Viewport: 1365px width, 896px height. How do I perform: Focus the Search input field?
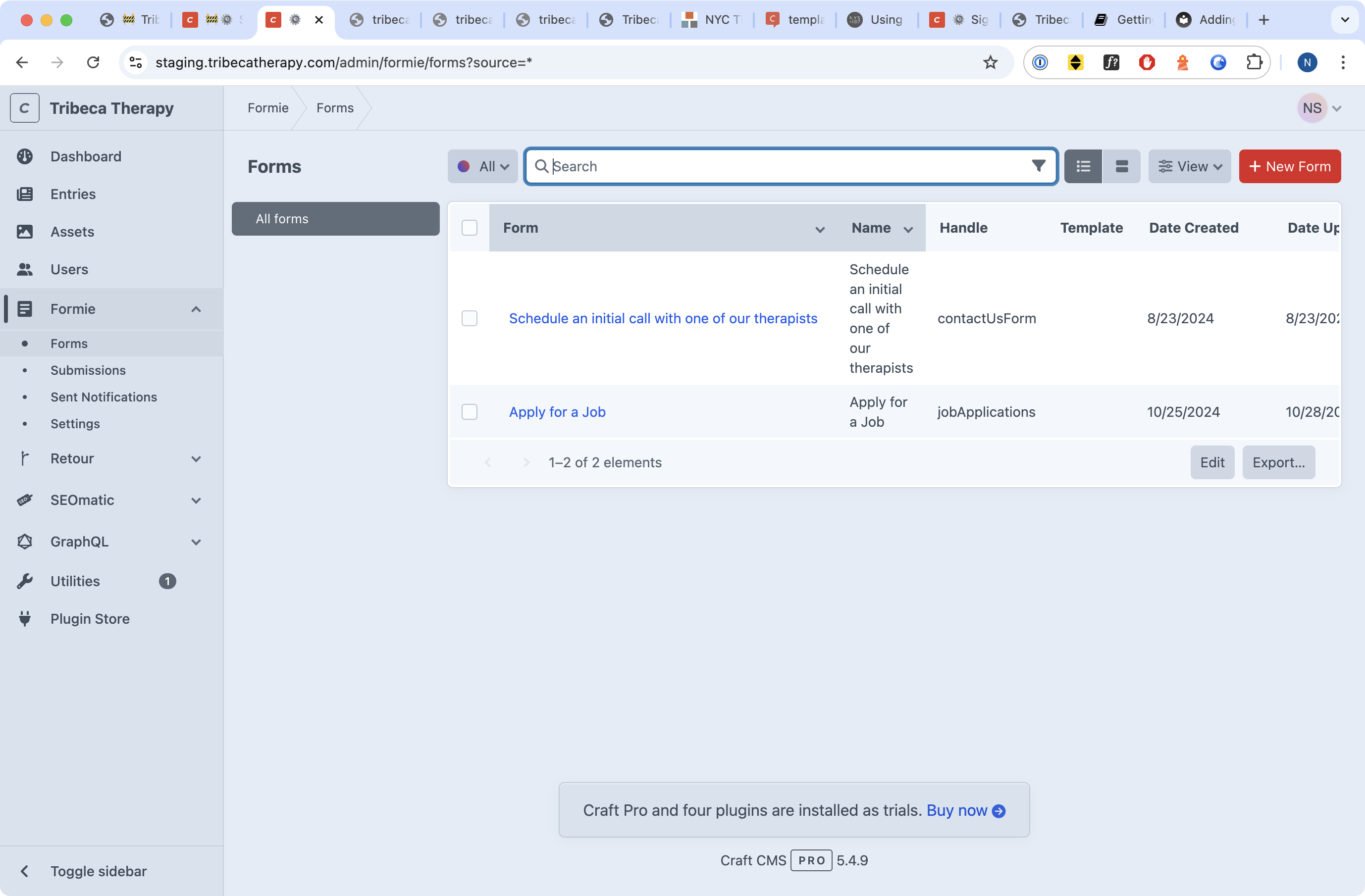coord(790,166)
